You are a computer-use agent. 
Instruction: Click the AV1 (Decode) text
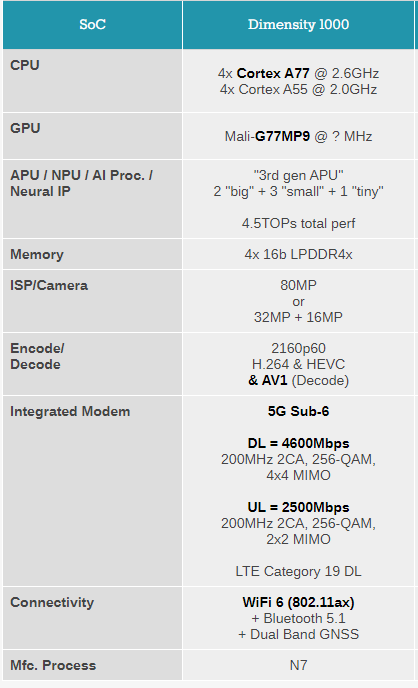[x=298, y=380]
